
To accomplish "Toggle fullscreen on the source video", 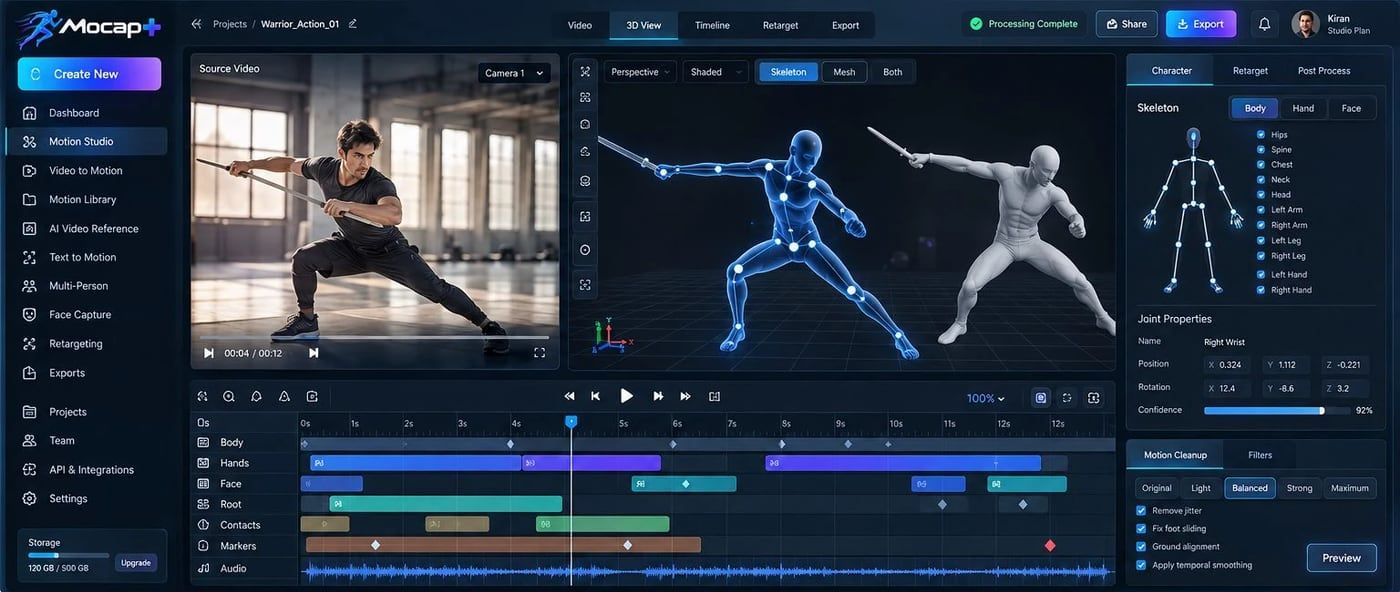I will point(540,353).
